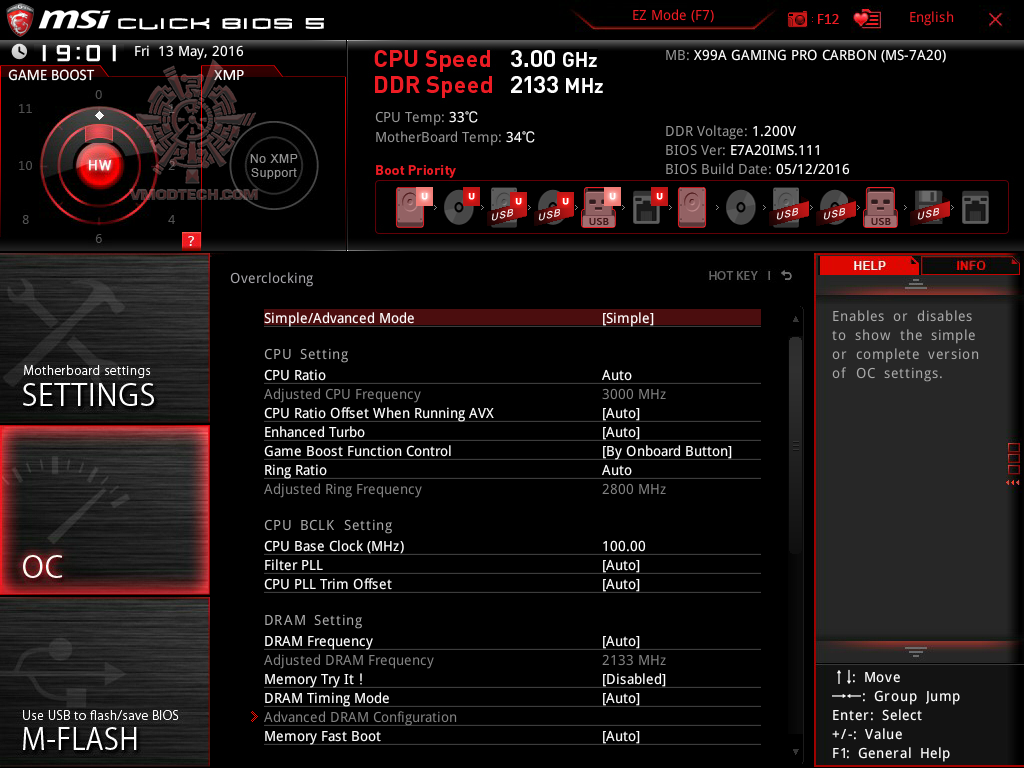
Task: Select the UEFI USB hard disk boot icon
Action: click(x=507, y=207)
